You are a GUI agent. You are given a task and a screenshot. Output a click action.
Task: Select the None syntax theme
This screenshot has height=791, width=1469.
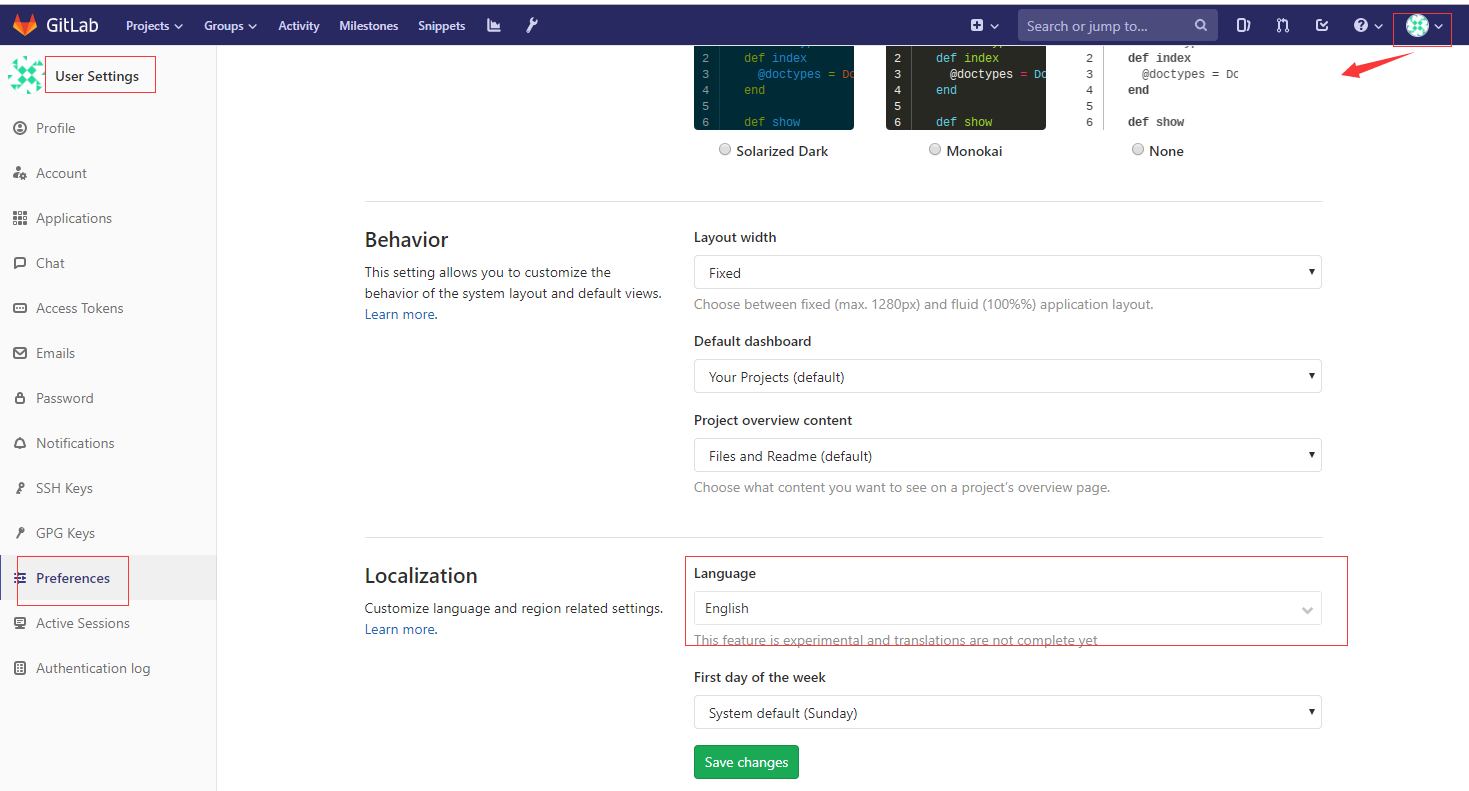[1138, 150]
